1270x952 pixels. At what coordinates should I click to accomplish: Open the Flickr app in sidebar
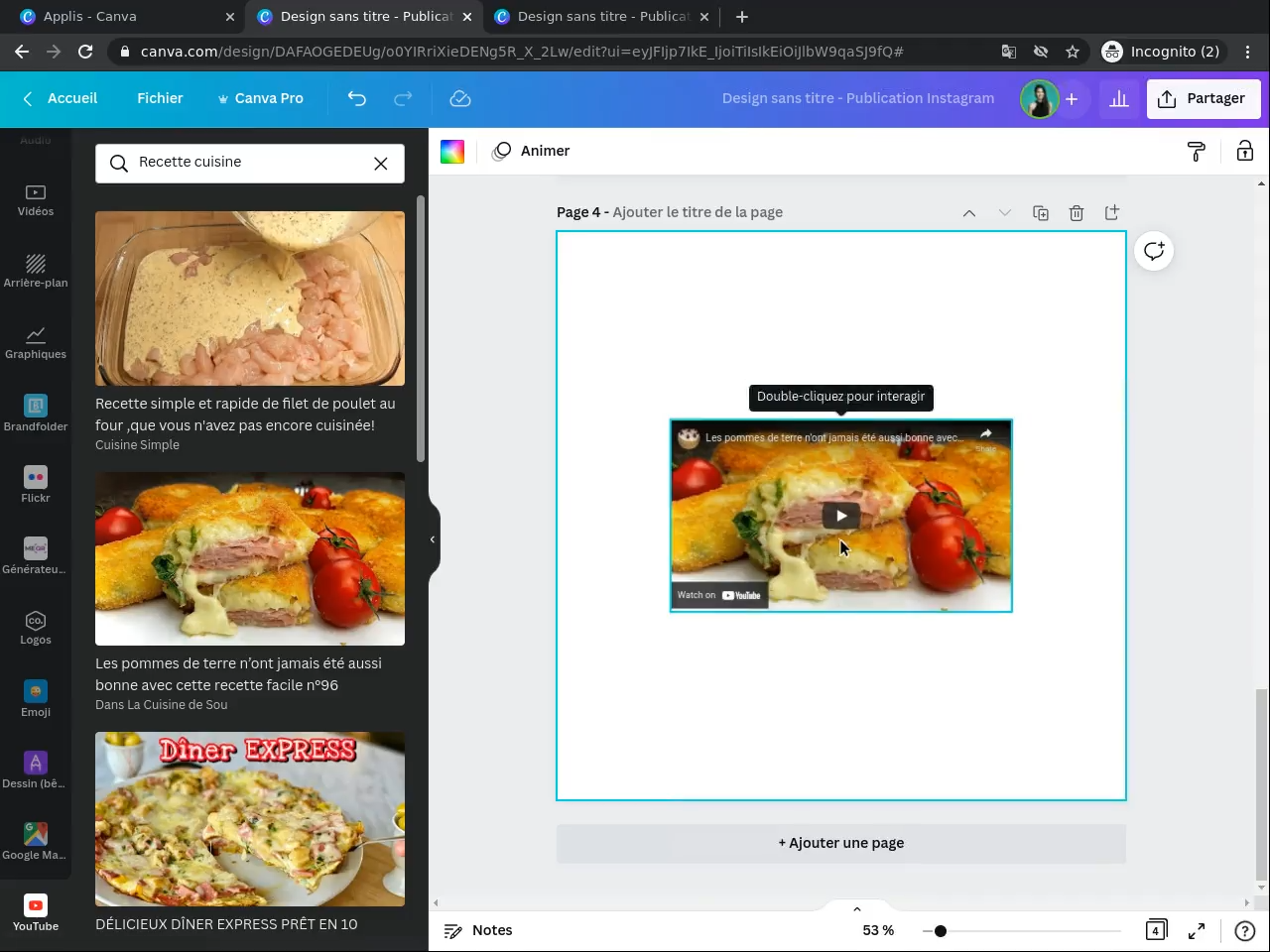[36, 485]
